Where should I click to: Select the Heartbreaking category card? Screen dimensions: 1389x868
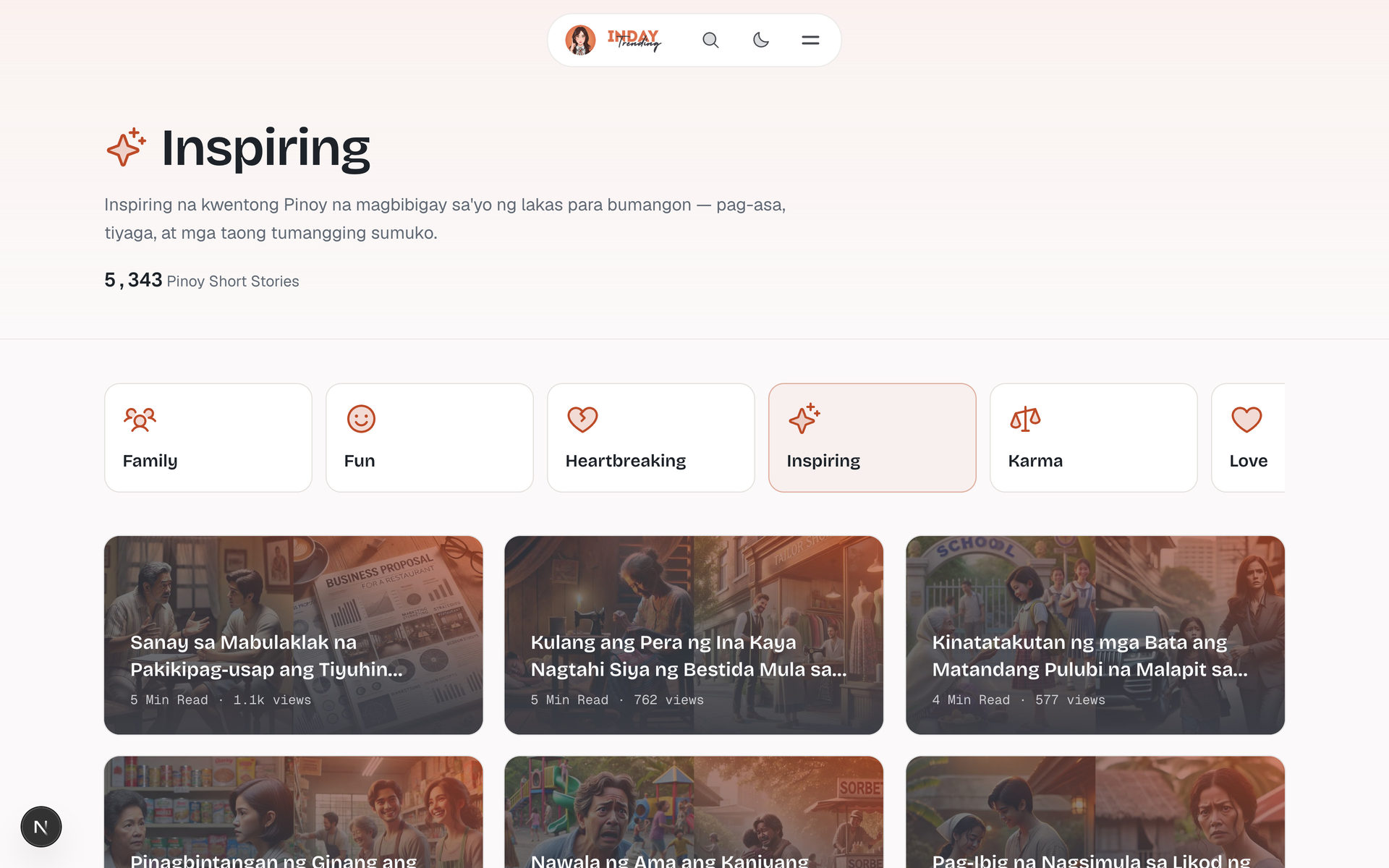pyautogui.click(x=651, y=438)
